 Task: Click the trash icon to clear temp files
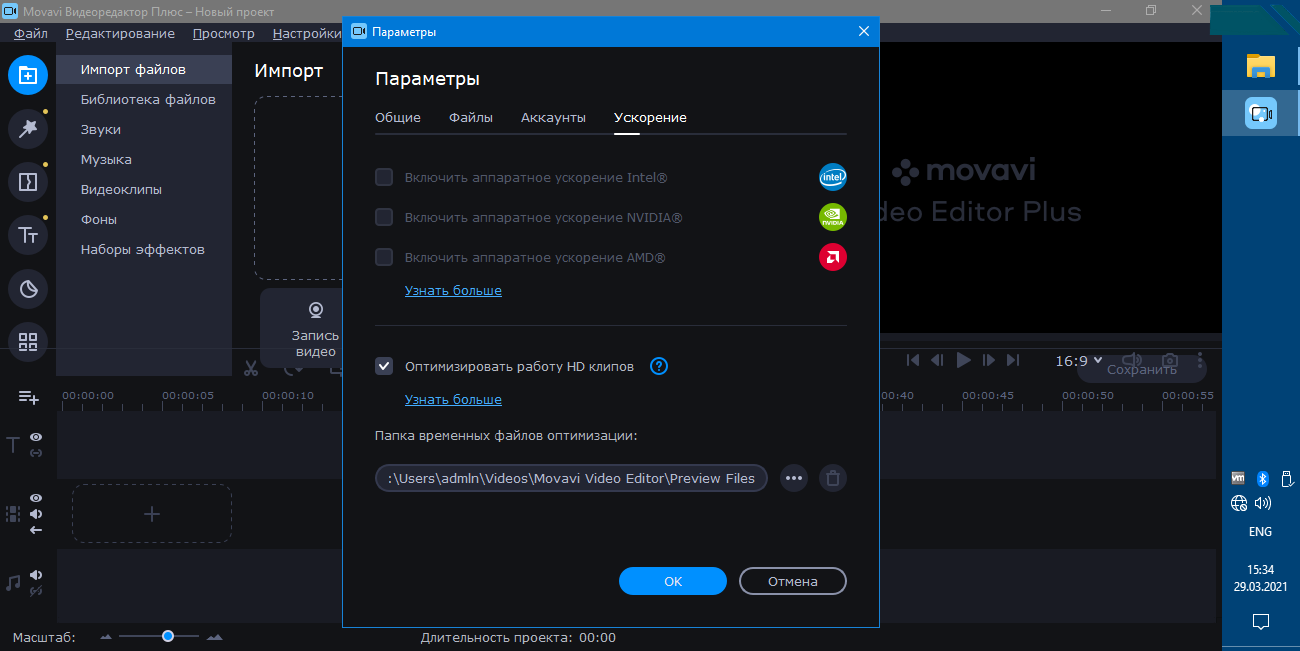[x=832, y=478]
